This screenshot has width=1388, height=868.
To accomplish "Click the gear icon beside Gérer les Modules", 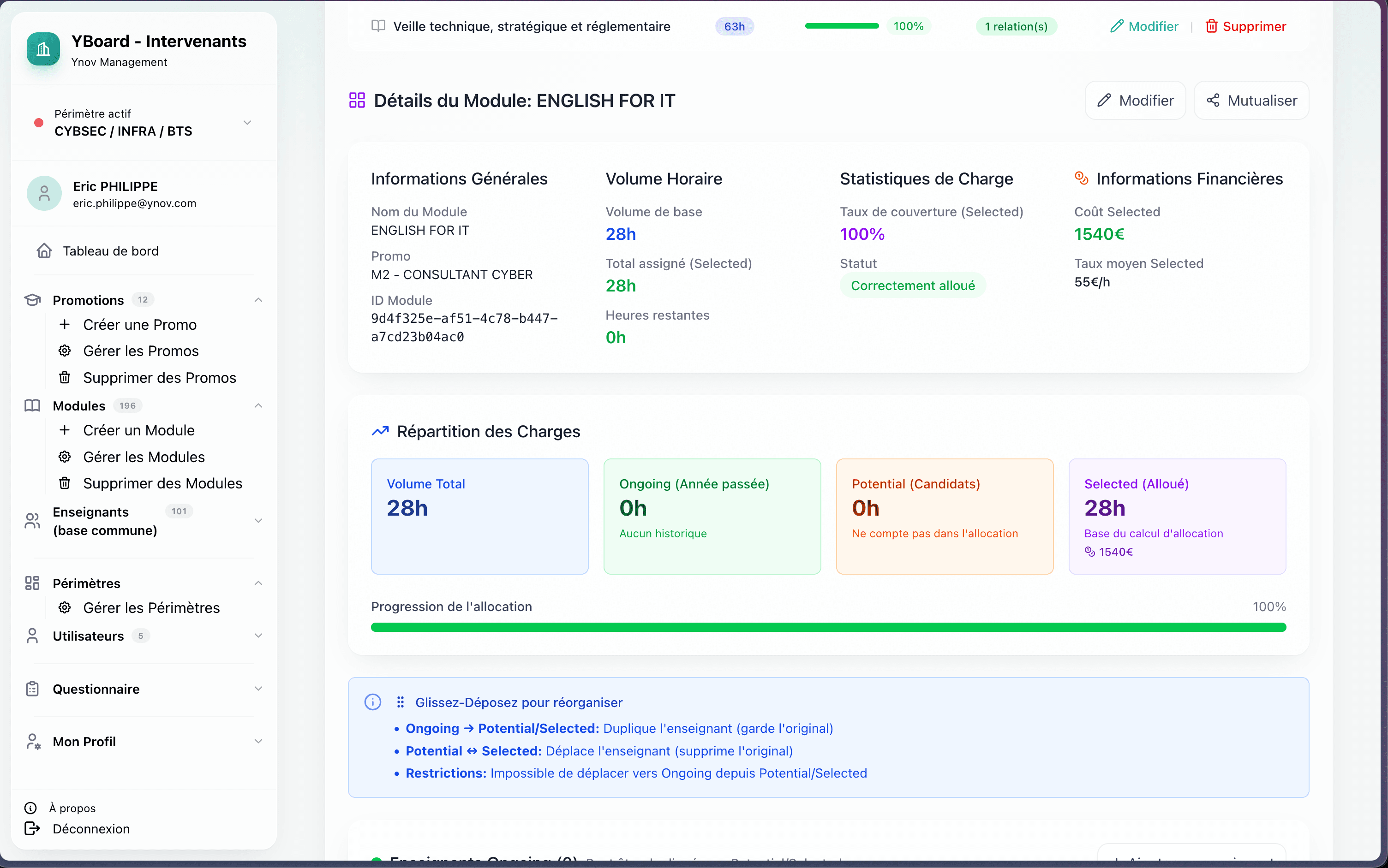I will (x=65, y=457).
